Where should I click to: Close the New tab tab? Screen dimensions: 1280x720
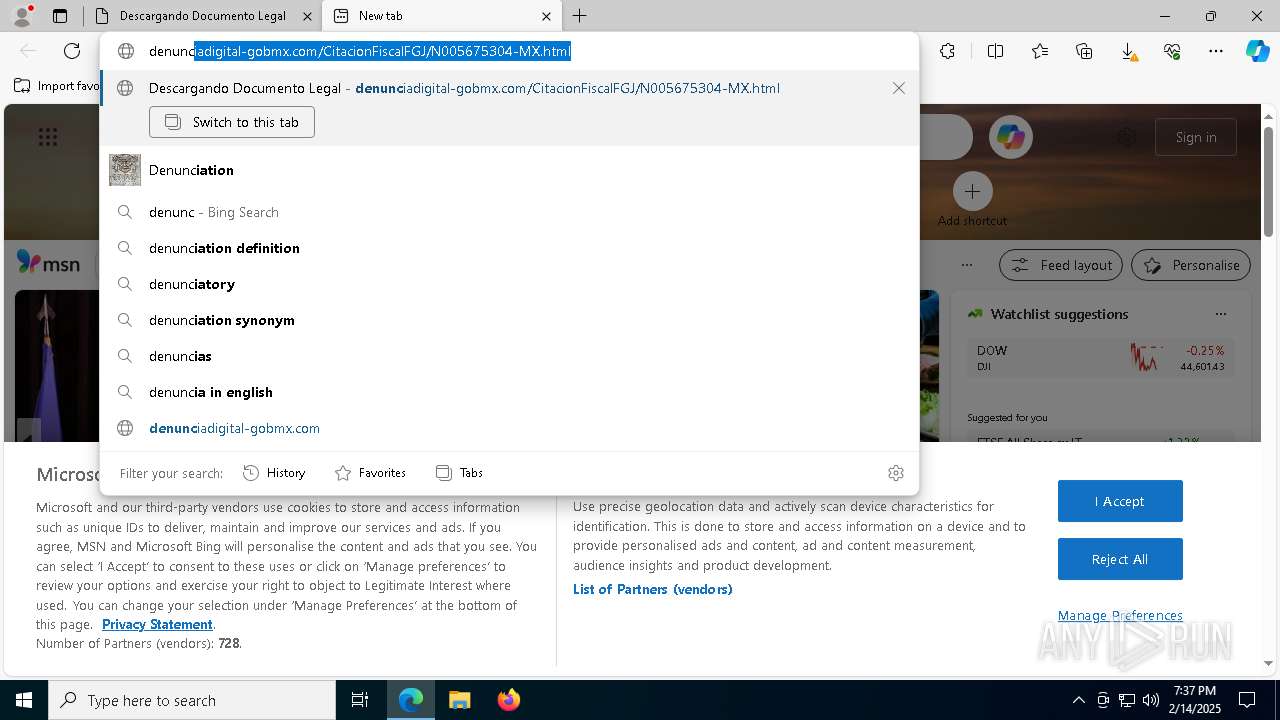coord(546,16)
